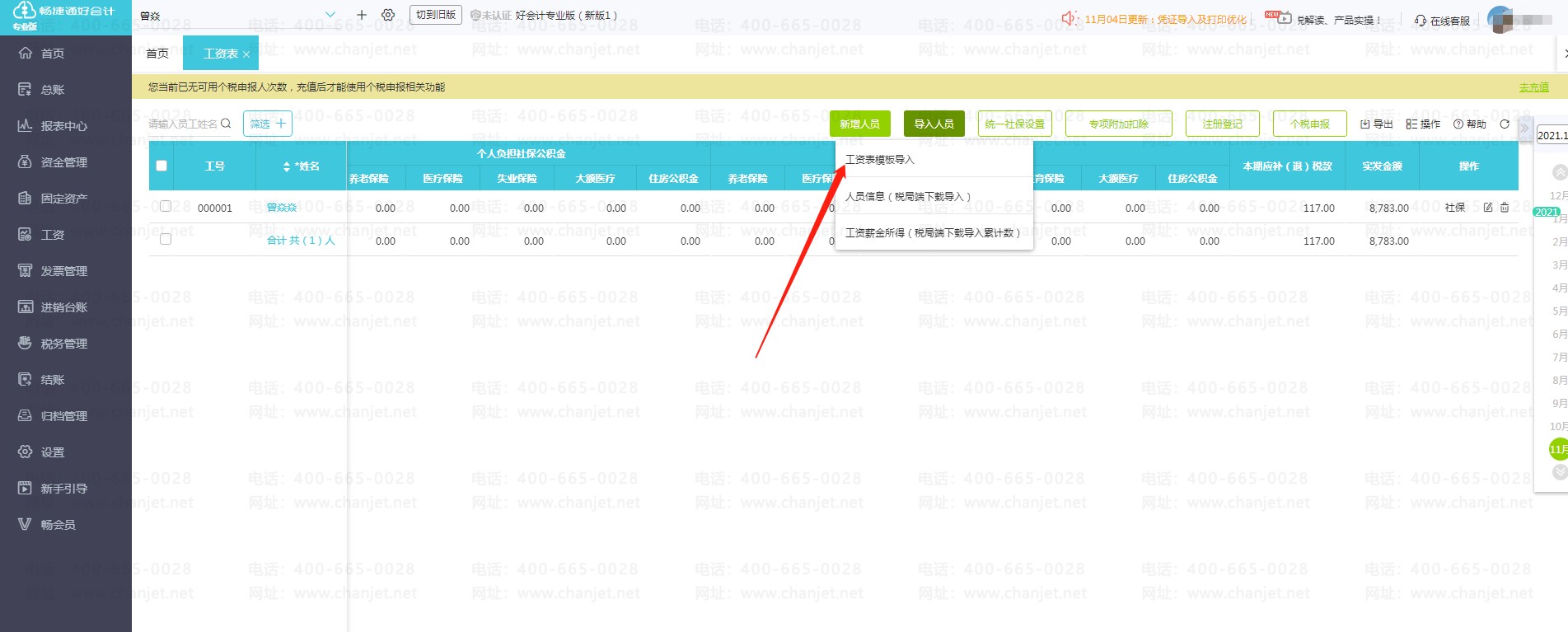Check the box for employee 000001

click(x=166, y=206)
